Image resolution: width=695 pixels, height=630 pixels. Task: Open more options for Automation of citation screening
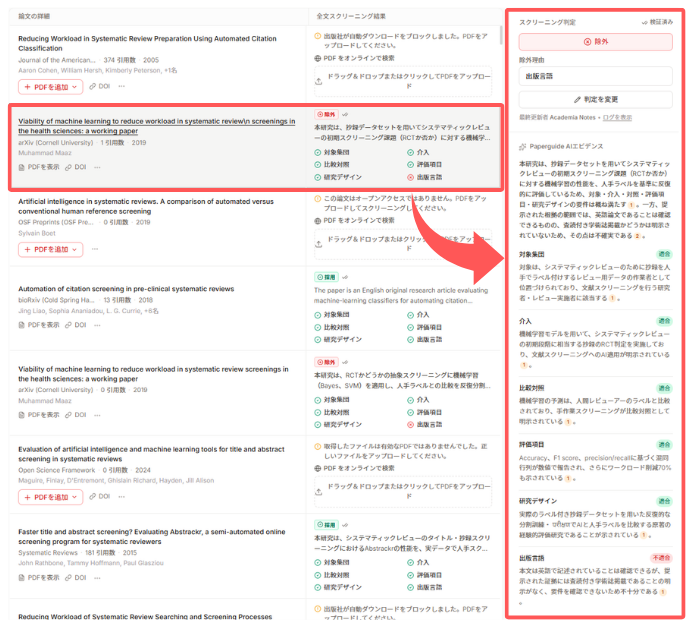coord(98,325)
